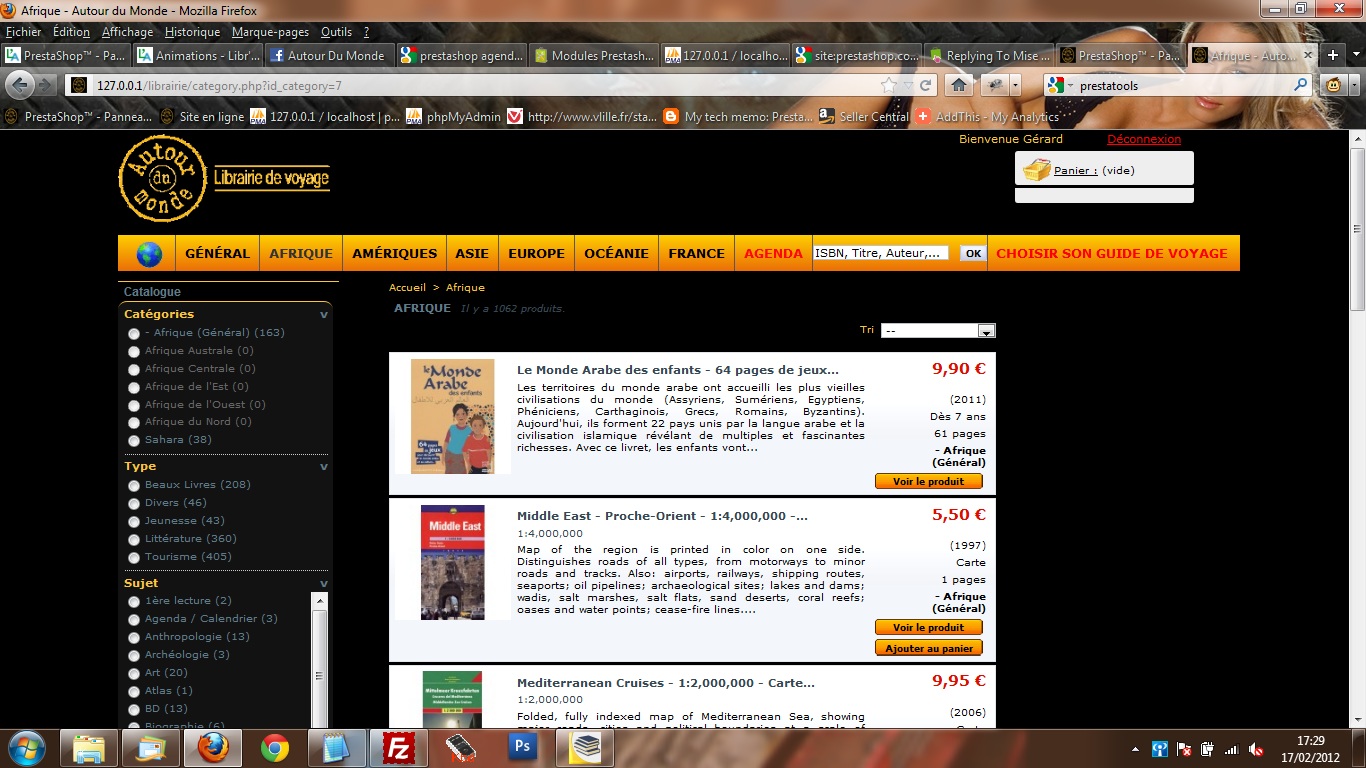The image size is (1366, 768).
Task: Click the volume icon in system tray
Action: (1256, 749)
